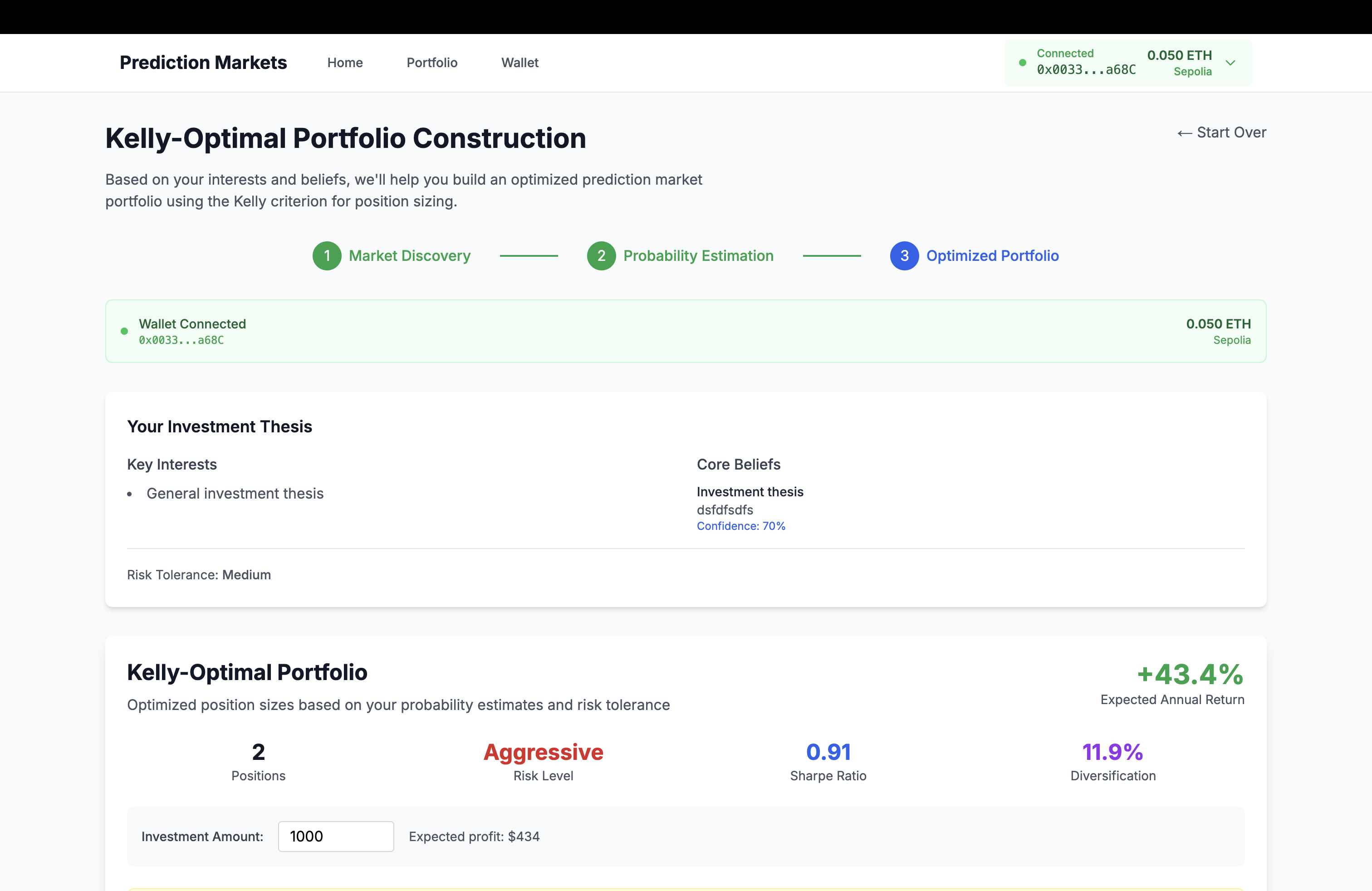Image resolution: width=1372 pixels, height=891 pixels.
Task: Click green connection dot in header wallet
Action: click(x=1023, y=63)
